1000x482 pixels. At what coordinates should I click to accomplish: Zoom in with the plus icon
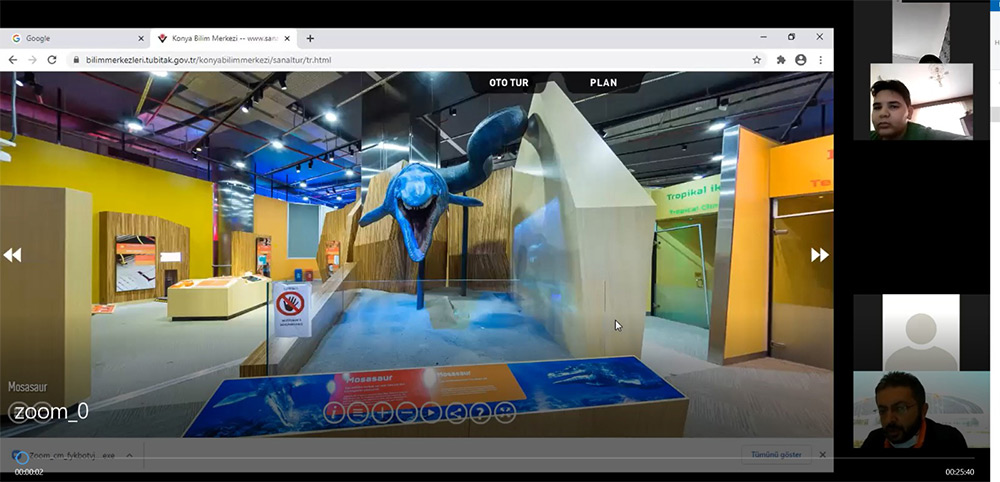tap(382, 412)
